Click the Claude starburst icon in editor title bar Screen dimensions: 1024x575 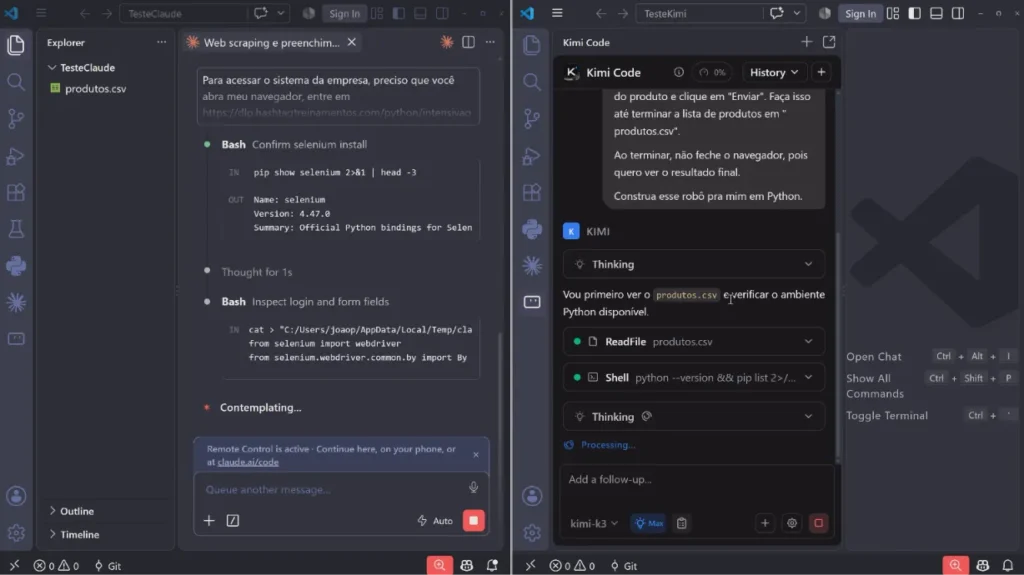pos(447,42)
